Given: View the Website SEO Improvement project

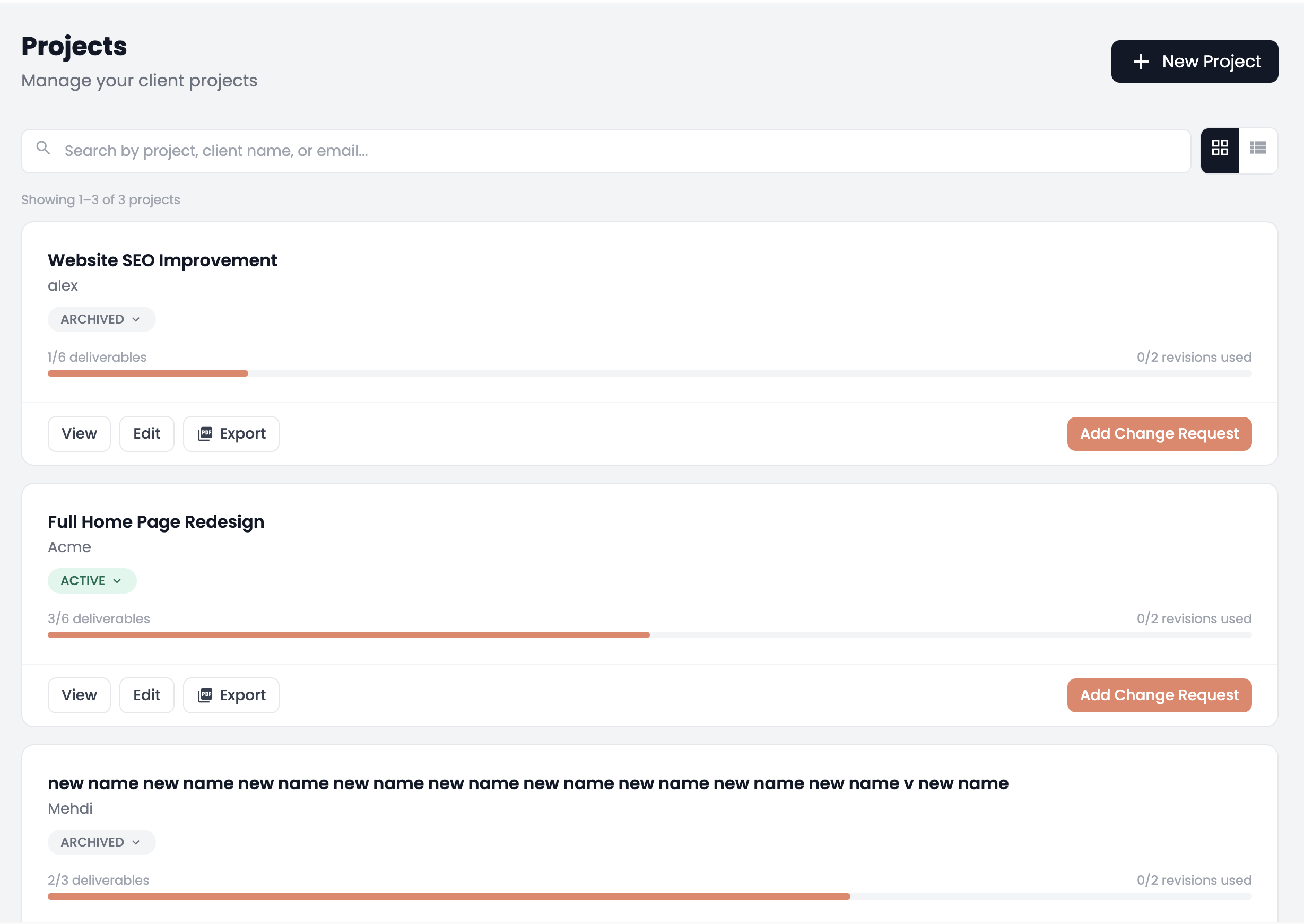Looking at the screenshot, I should (79, 434).
